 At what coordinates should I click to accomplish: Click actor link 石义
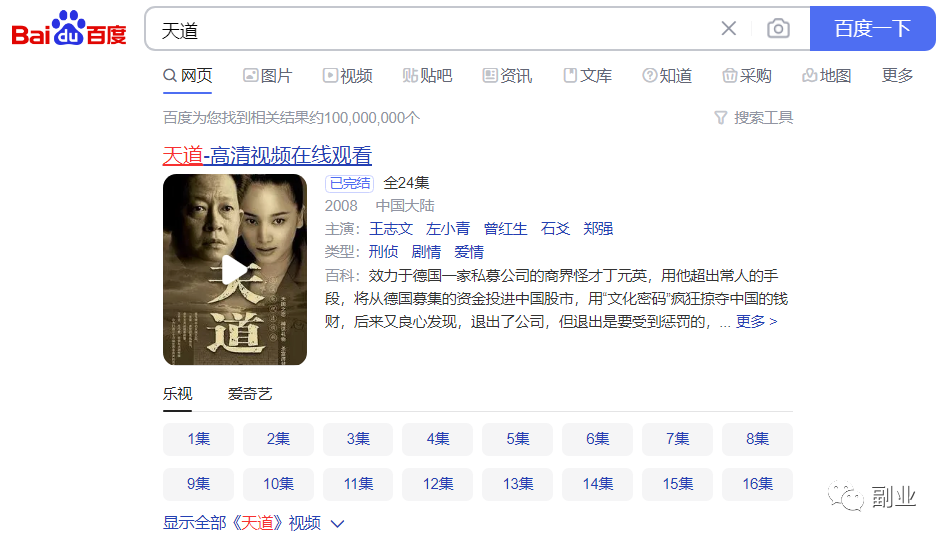[555, 229]
